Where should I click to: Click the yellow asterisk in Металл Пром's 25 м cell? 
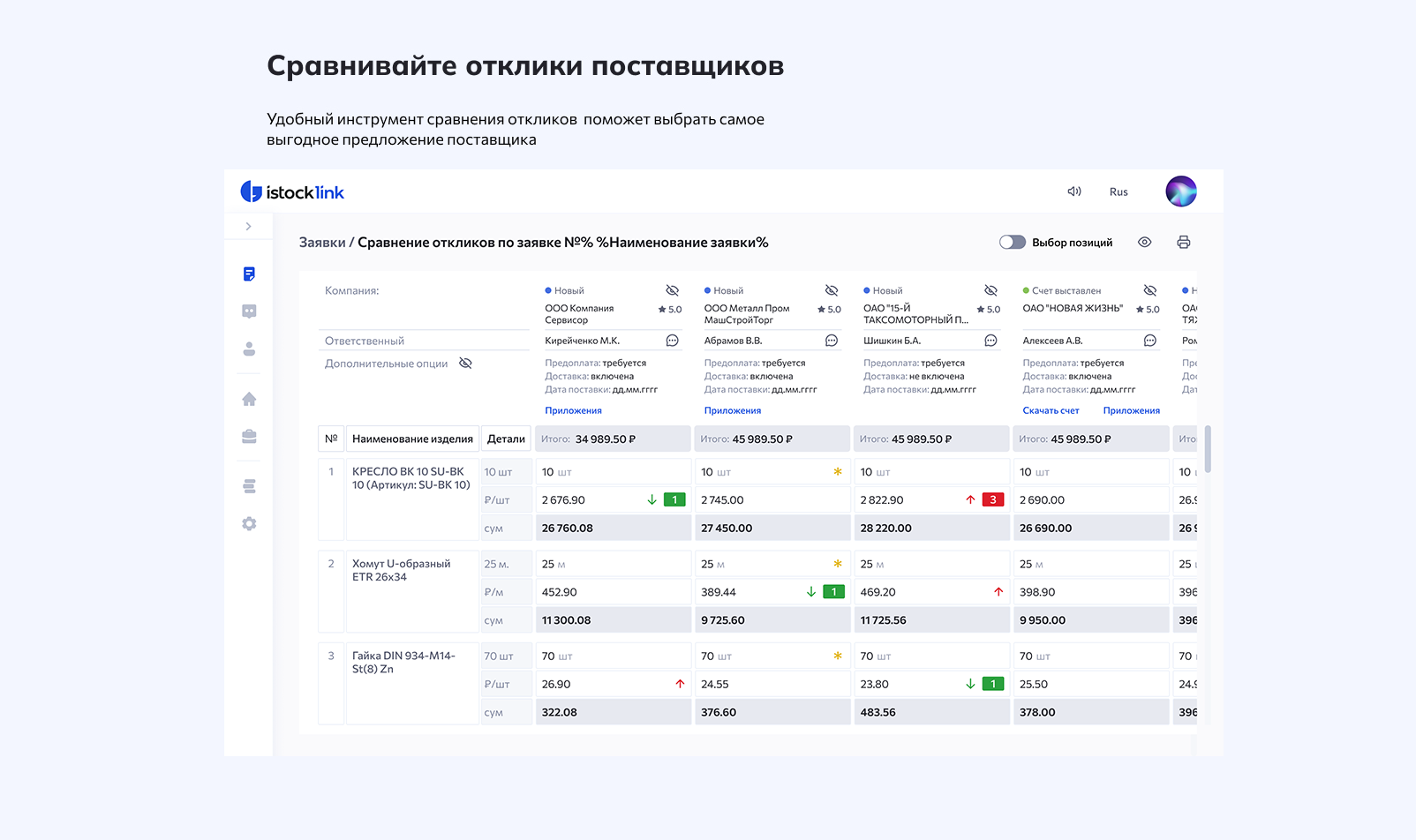[838, 564]
